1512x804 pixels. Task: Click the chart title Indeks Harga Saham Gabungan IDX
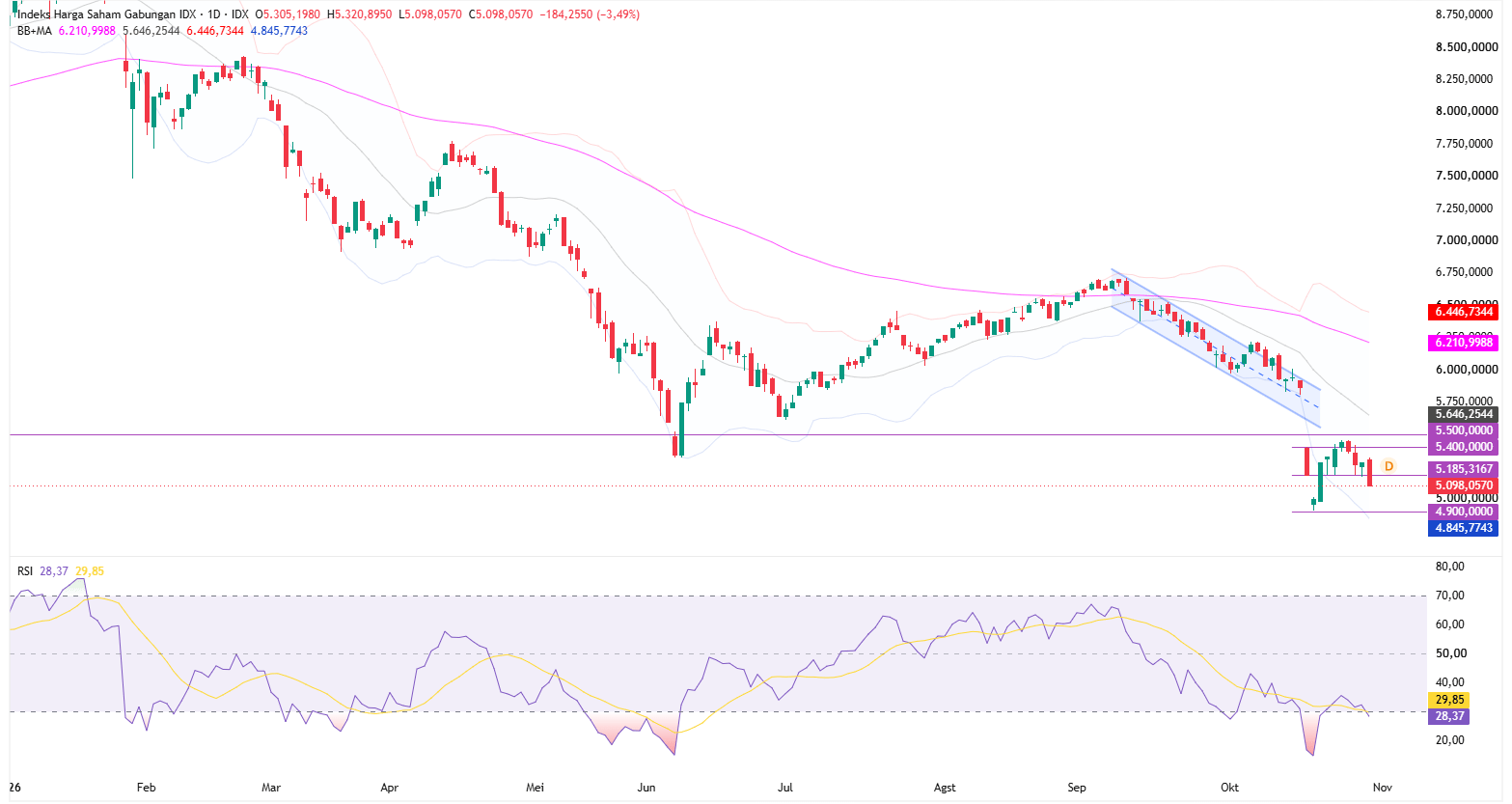pyautogui.click(x=107, y=14)
